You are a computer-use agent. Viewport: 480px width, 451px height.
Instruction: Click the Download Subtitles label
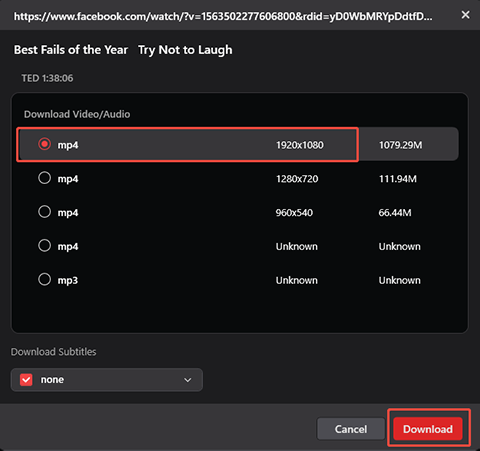pos(54,352)
